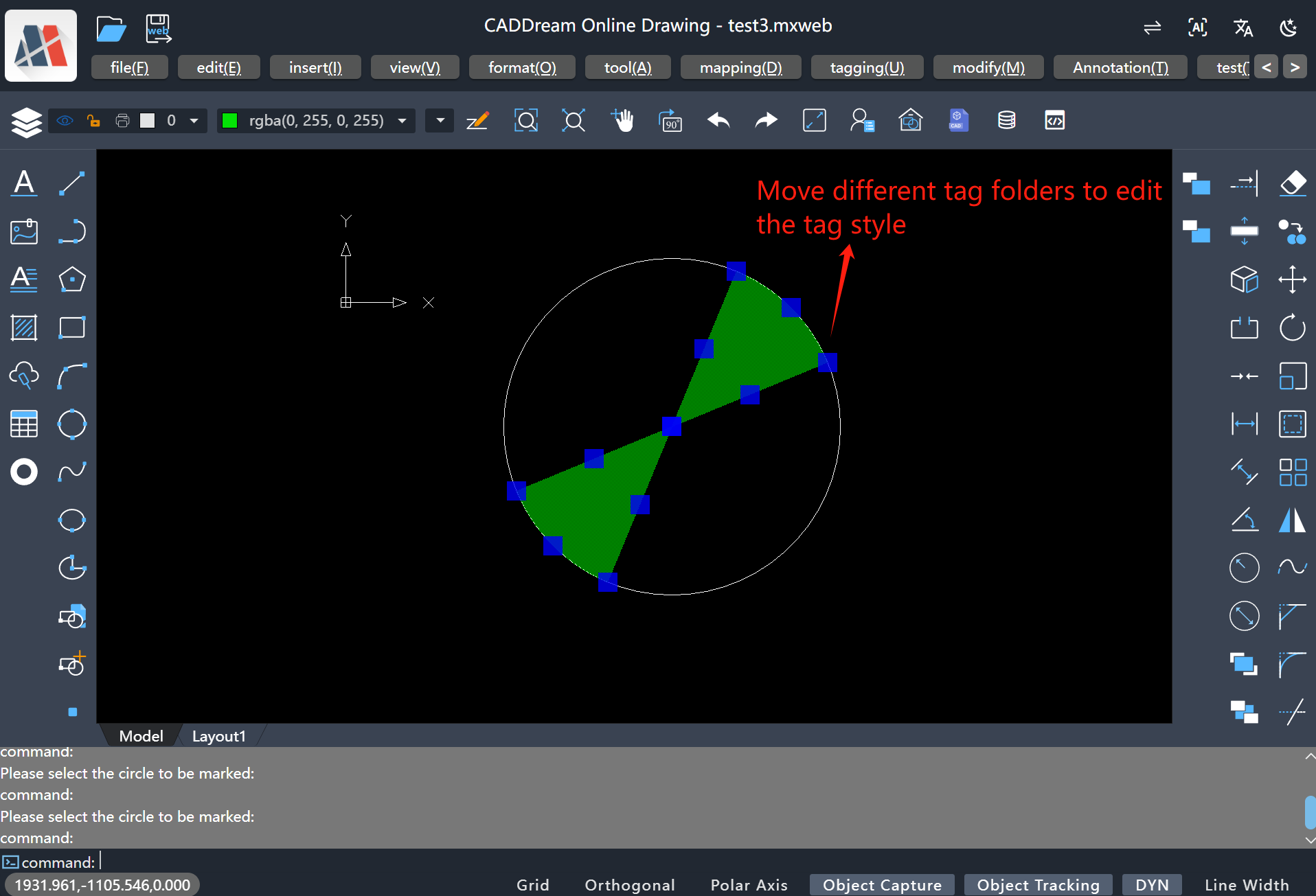Viewport: 1316px width, 896px height.
Task: Open the rgba color dropdown
Action: pos(402,121)
